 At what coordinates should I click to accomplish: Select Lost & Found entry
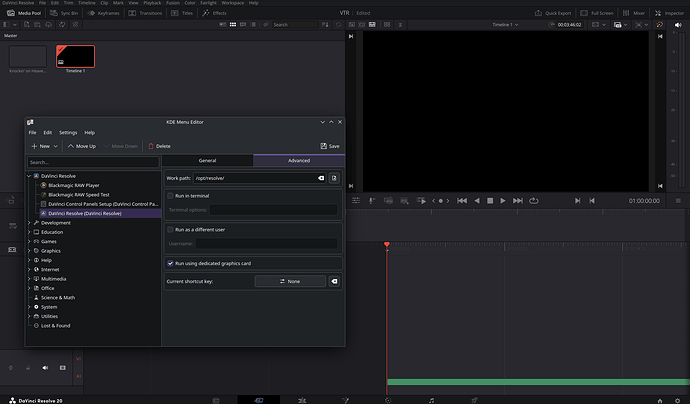(55, 326)
